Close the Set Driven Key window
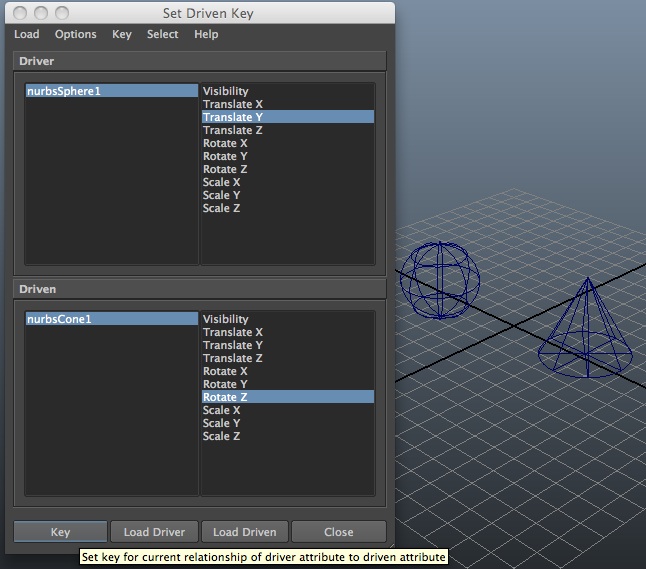Image resolution: width=646 pixels, height=569 pixels. 20,13
